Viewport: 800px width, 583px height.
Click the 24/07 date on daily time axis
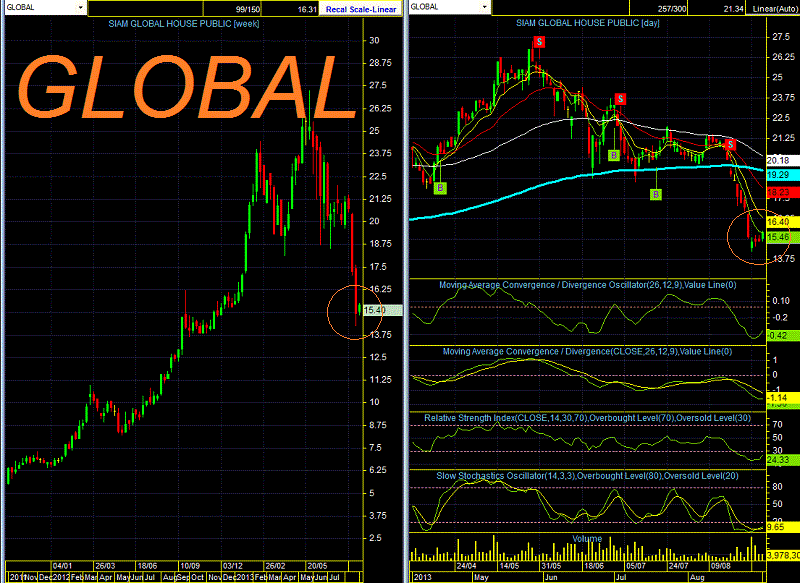tap(679, 566)
